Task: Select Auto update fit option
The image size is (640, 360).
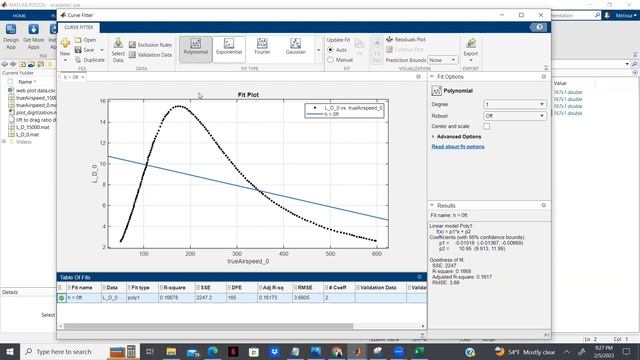Action: point(331,50)
